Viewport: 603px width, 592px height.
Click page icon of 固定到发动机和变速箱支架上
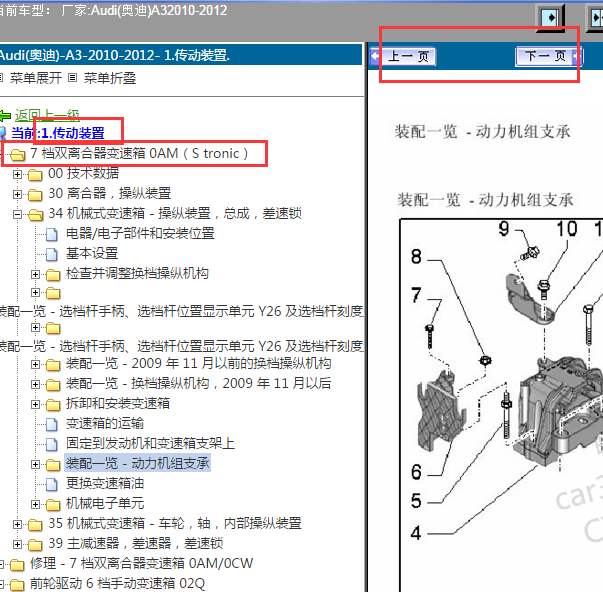pos(52,444)
